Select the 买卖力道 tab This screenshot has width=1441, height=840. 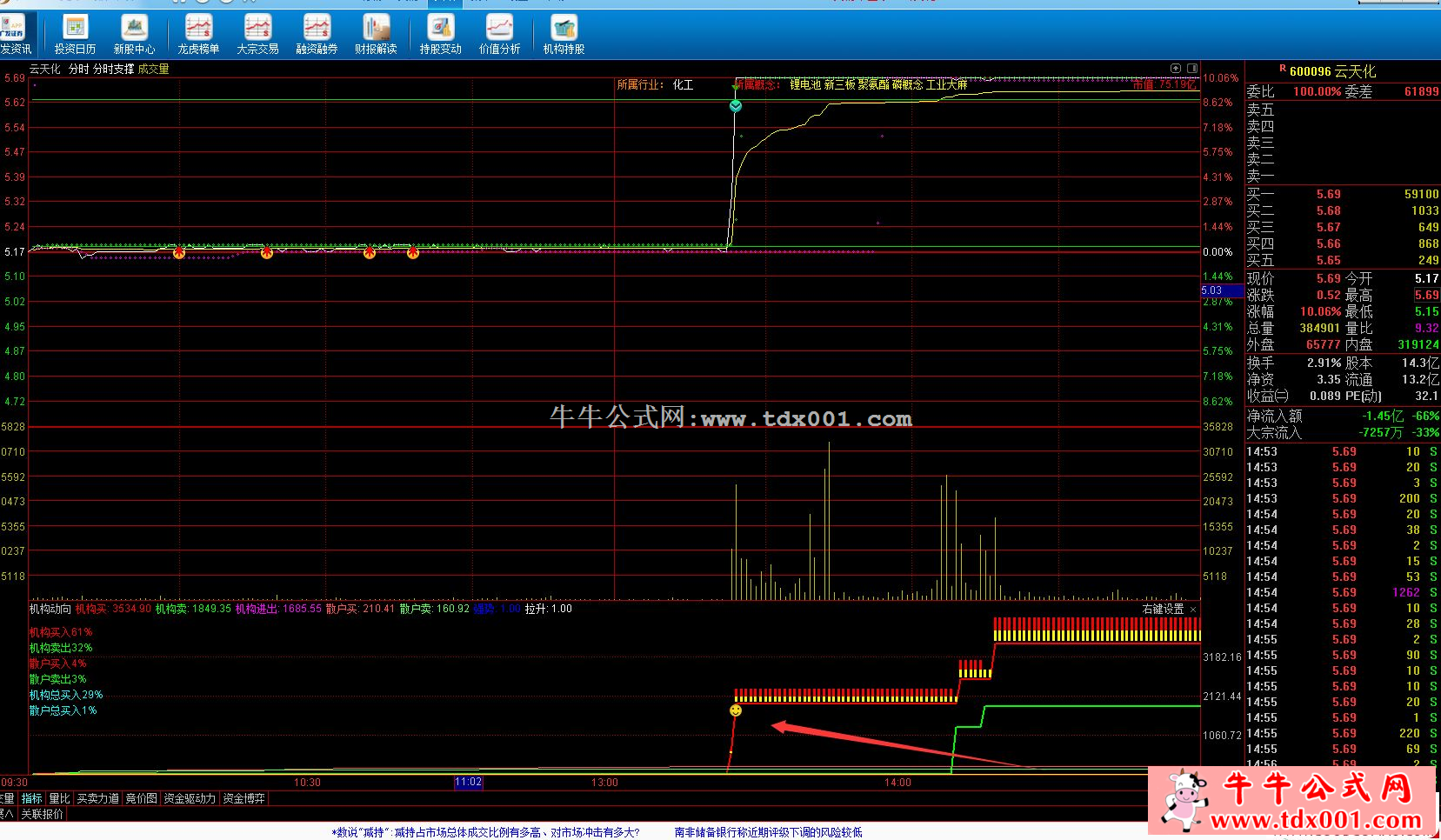tap(97, 798)
